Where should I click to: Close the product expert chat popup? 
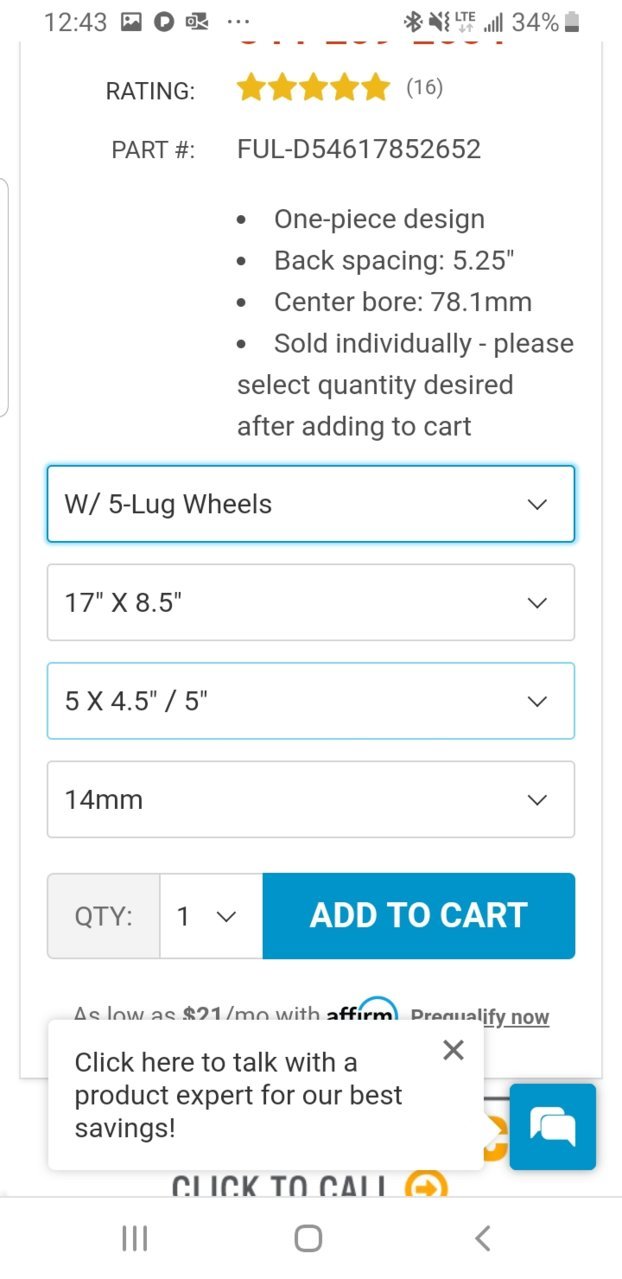[453, 1050]
